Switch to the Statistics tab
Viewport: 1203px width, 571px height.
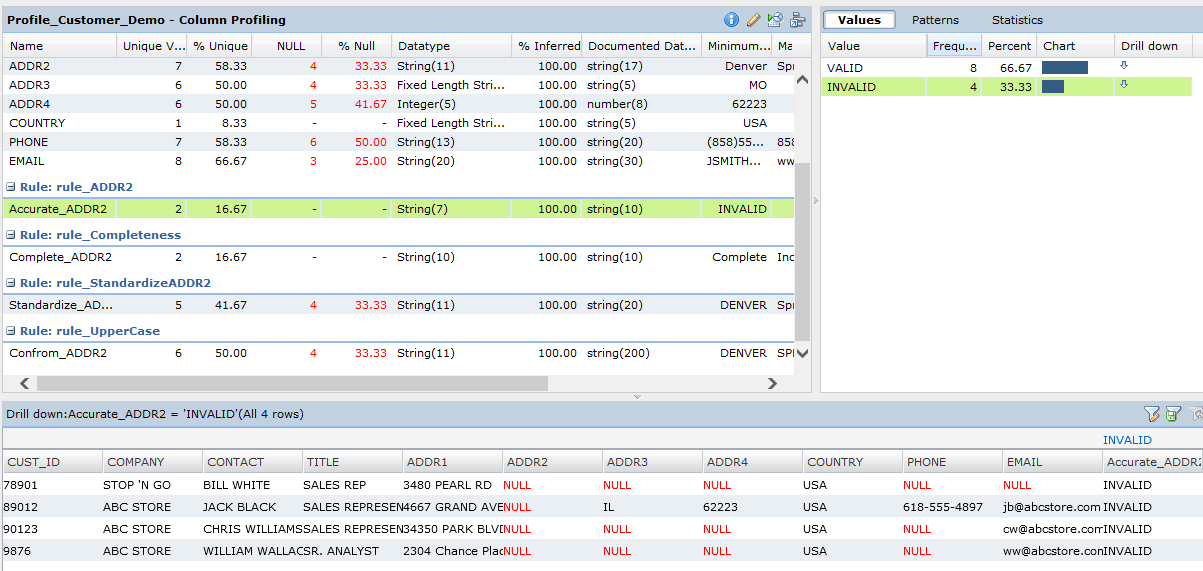(x=1017, y=20)
